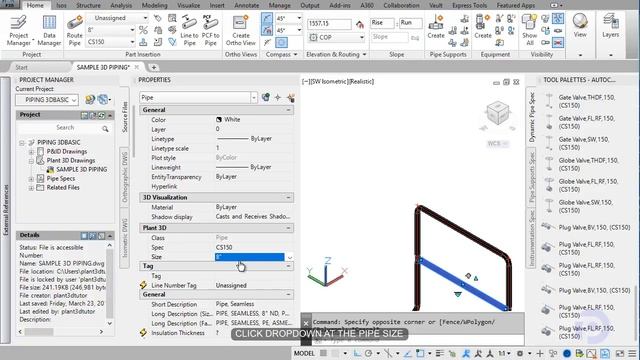640x360 pixels.
Task: Click the Line to Pipe tool
Action: click(189, 30)
